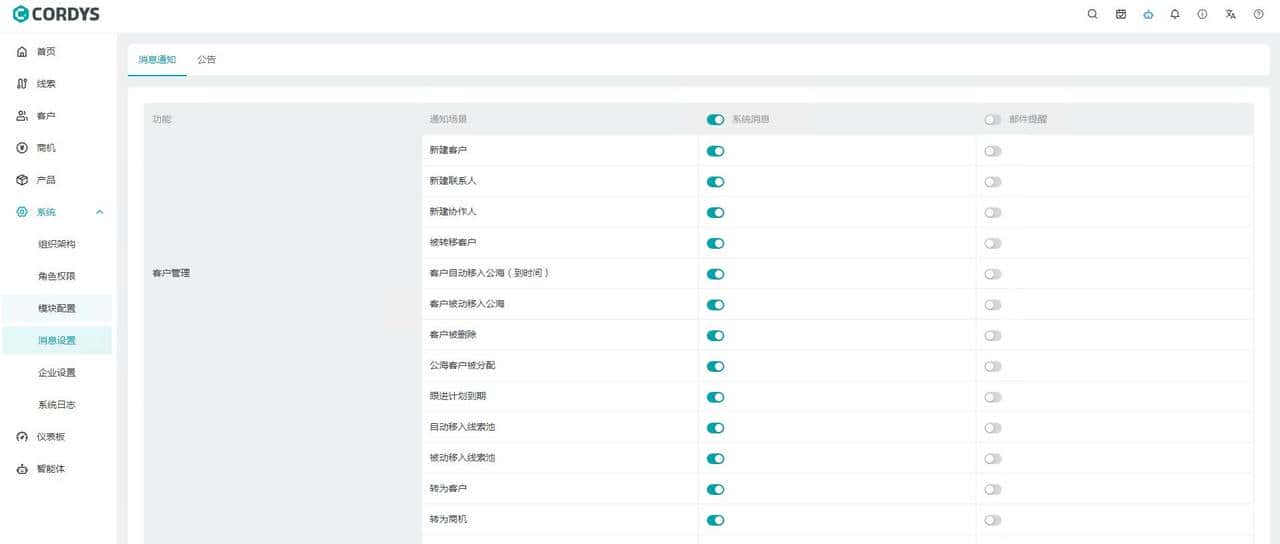The image size is (1280, 544).
Task: Click the 客户被删除 scenario text
Action: 453,335
